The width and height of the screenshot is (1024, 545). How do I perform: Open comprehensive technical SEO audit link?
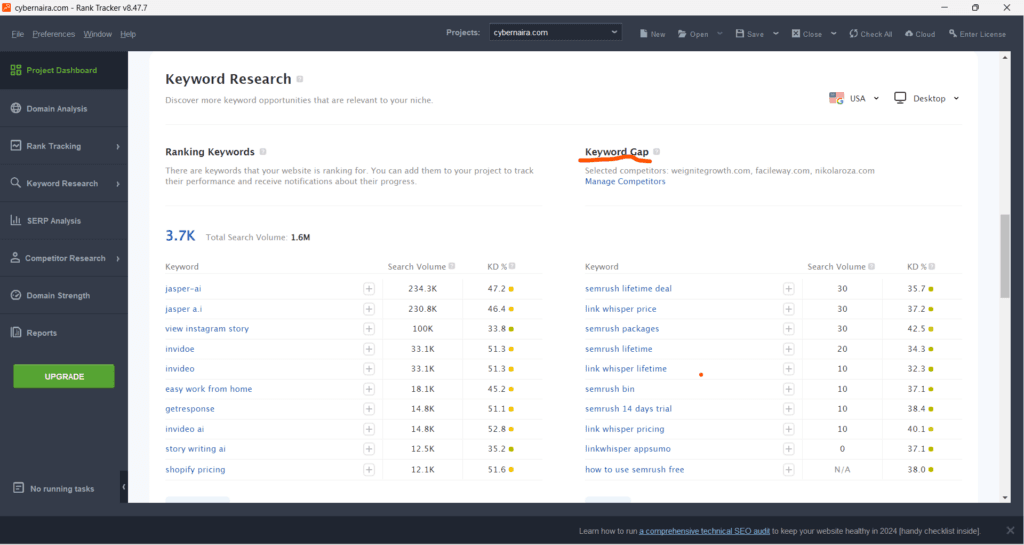[x=704, y=531]
